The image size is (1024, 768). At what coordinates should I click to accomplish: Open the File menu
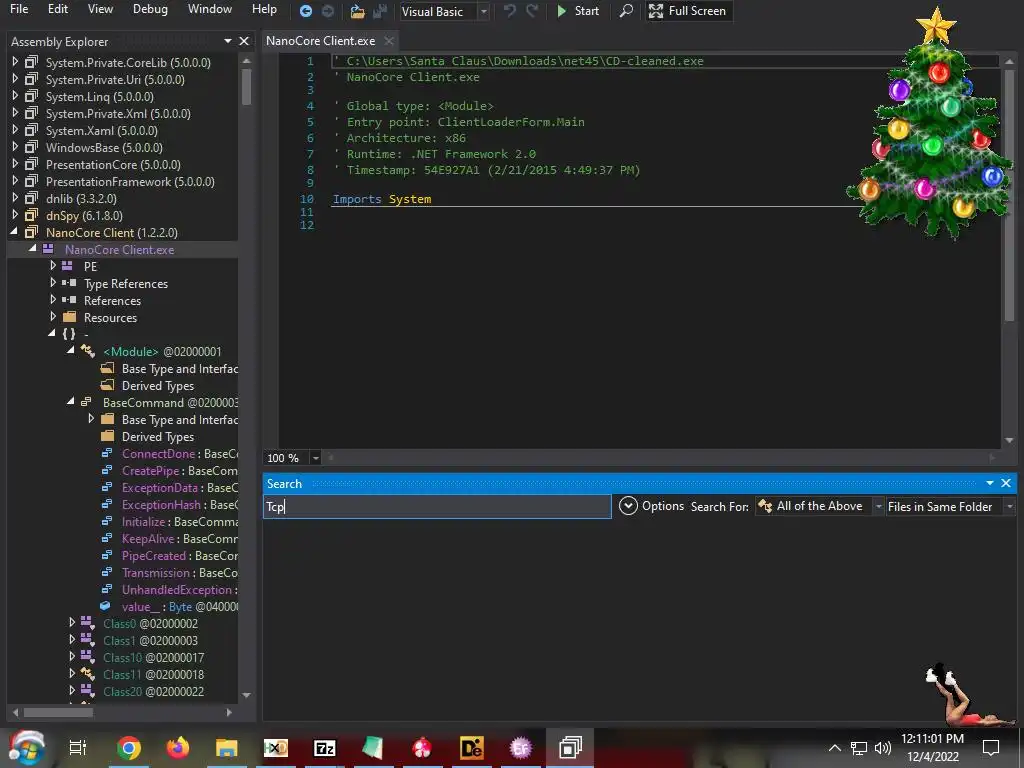point(19,9)
